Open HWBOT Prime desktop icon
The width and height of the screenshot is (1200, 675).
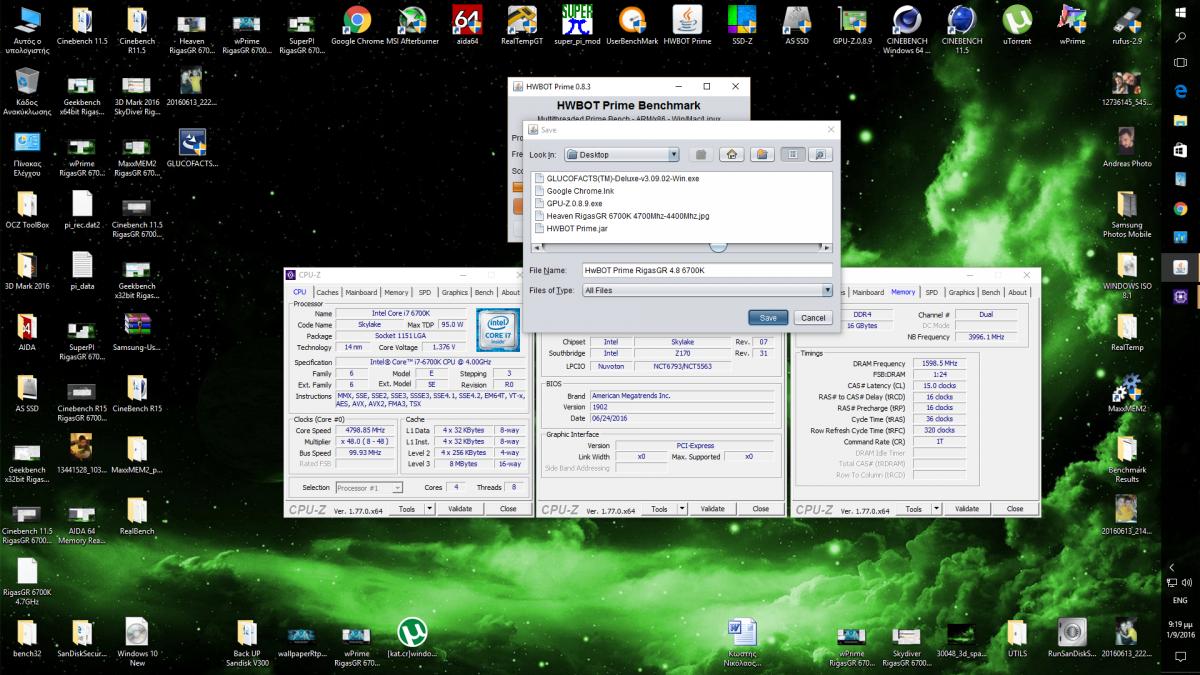tap(687, 25)
